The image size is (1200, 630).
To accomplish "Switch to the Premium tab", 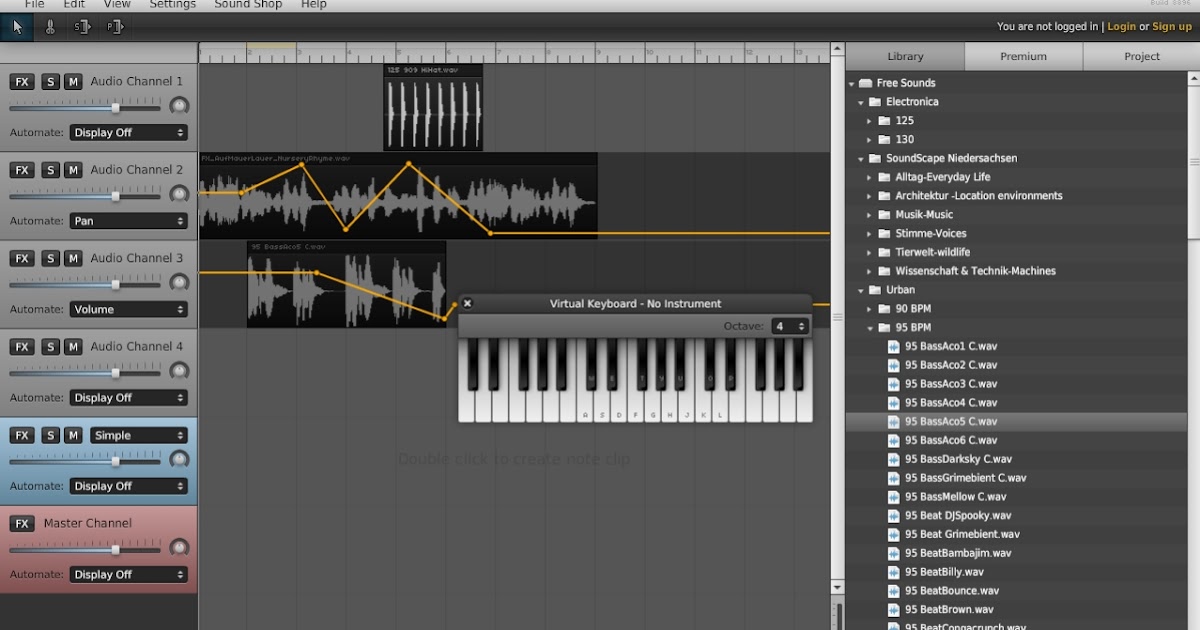I will pyautogui.click(x=1022, y=56).
